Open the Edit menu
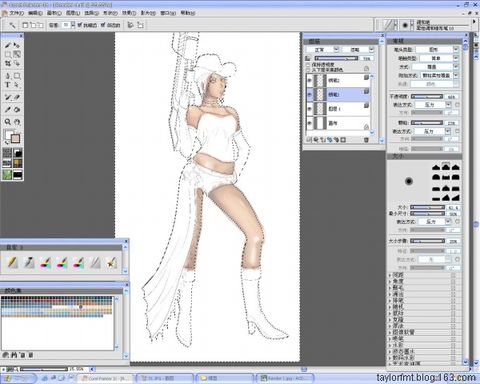Screen dimensions: 480x384 [x=35, y=13]
